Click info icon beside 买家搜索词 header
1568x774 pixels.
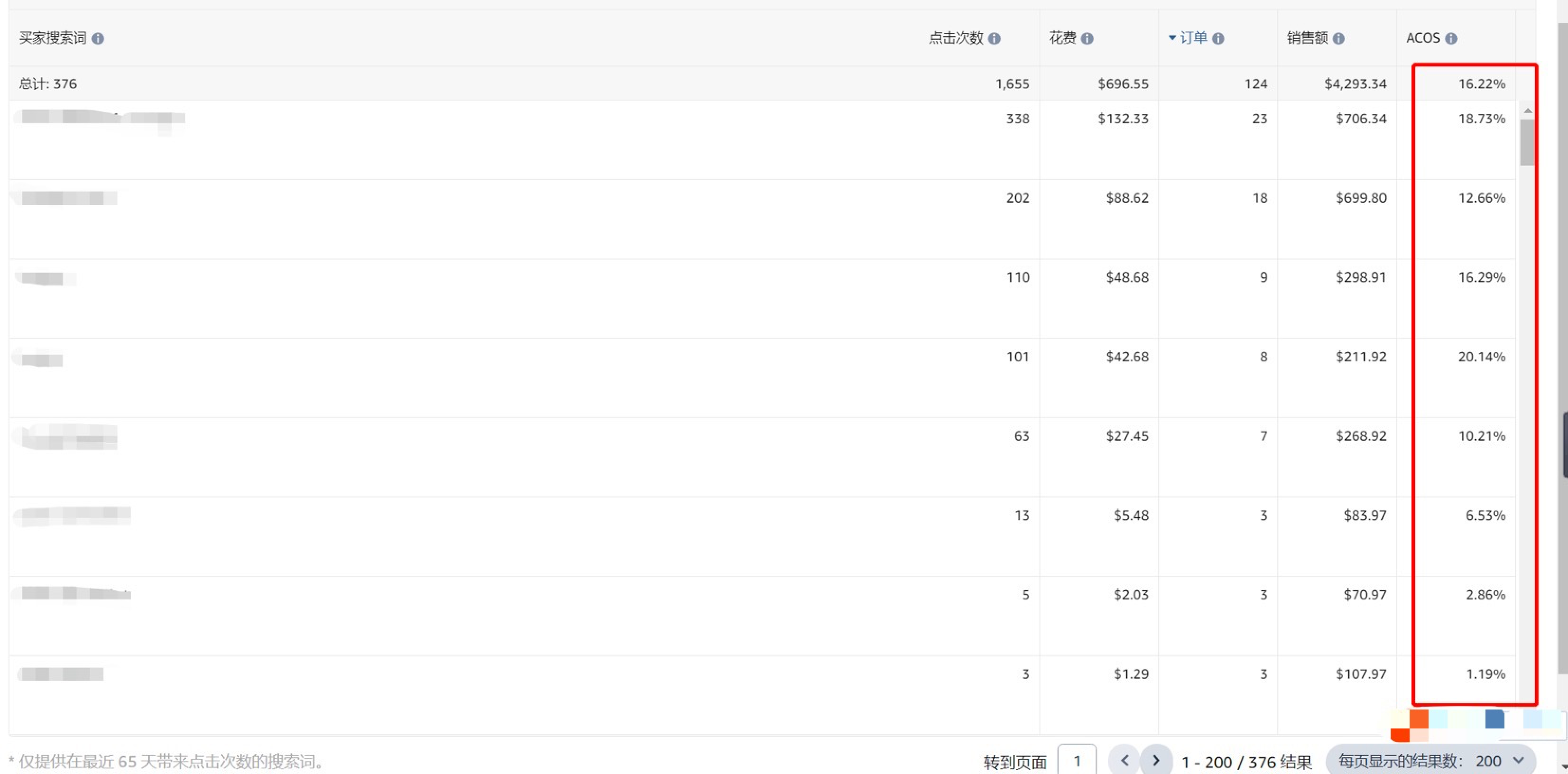coord(97,39)
